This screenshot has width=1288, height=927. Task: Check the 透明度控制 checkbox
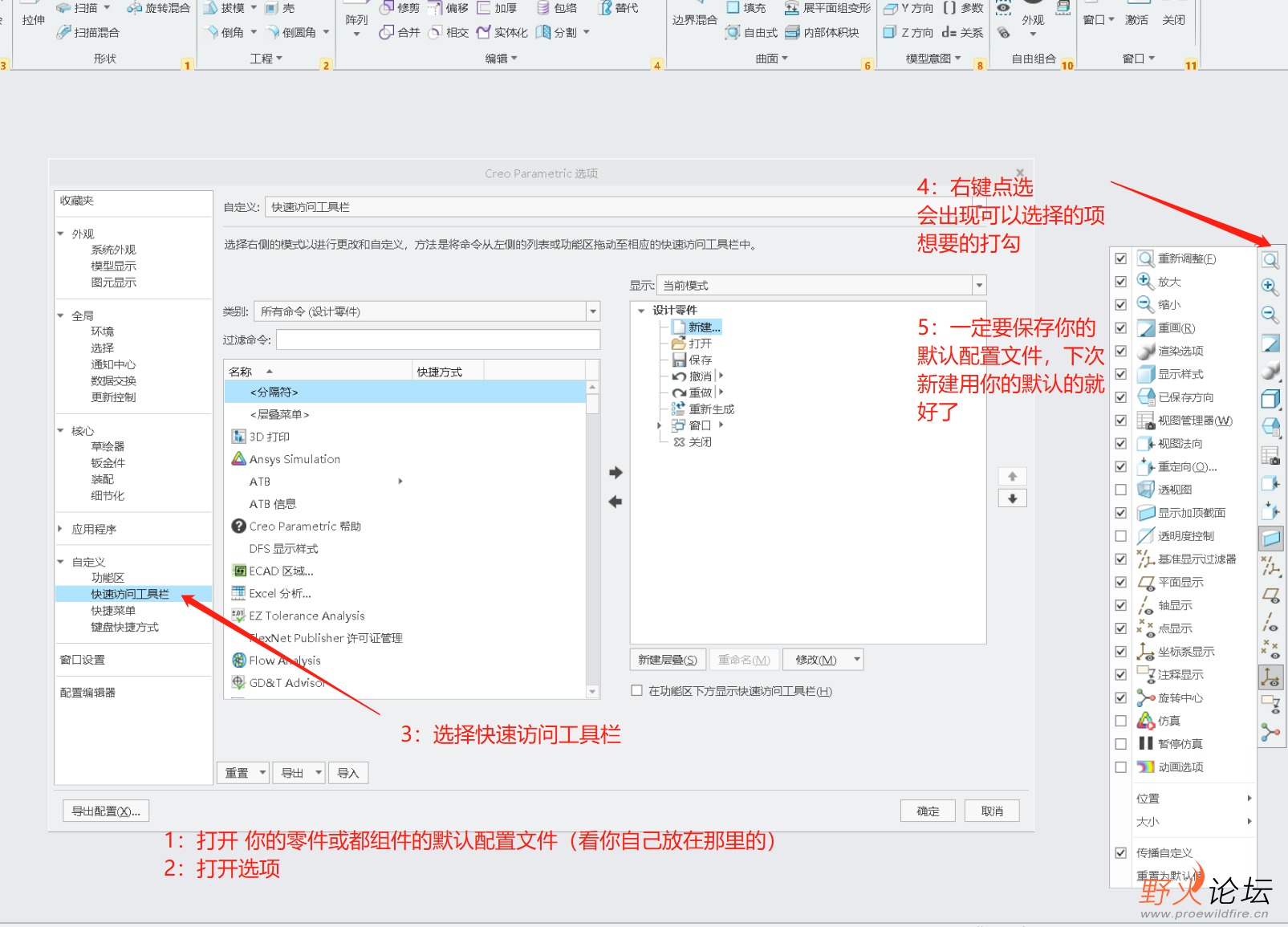(1121, 536)
